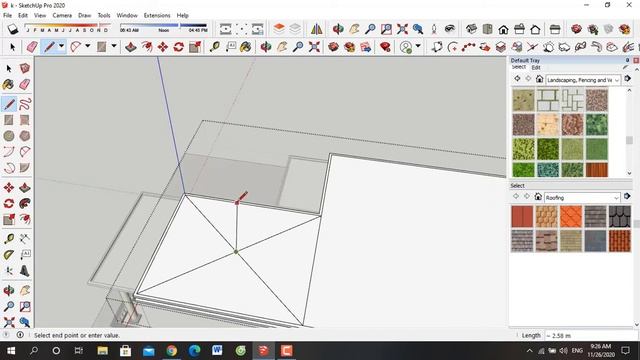Select the Protractor tool
The width and height of the screenshot is (640, 360).
coord(9,255)
